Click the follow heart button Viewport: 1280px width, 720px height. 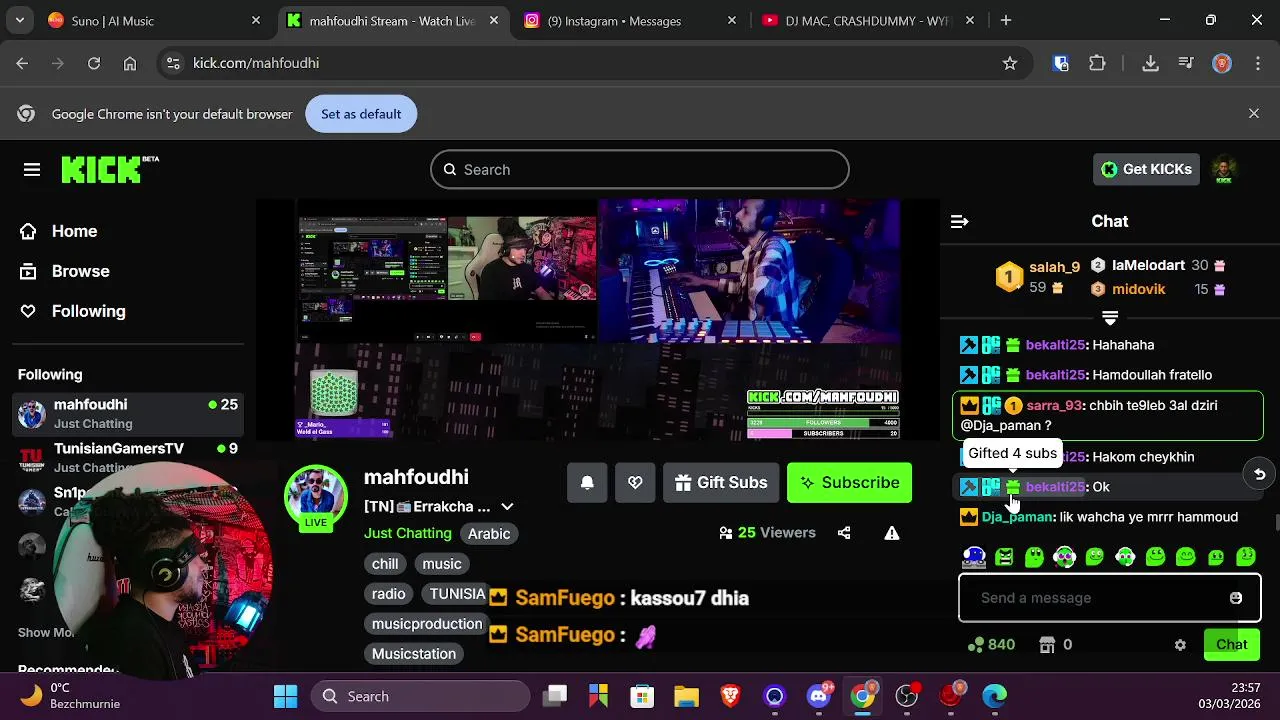(635, 482)
